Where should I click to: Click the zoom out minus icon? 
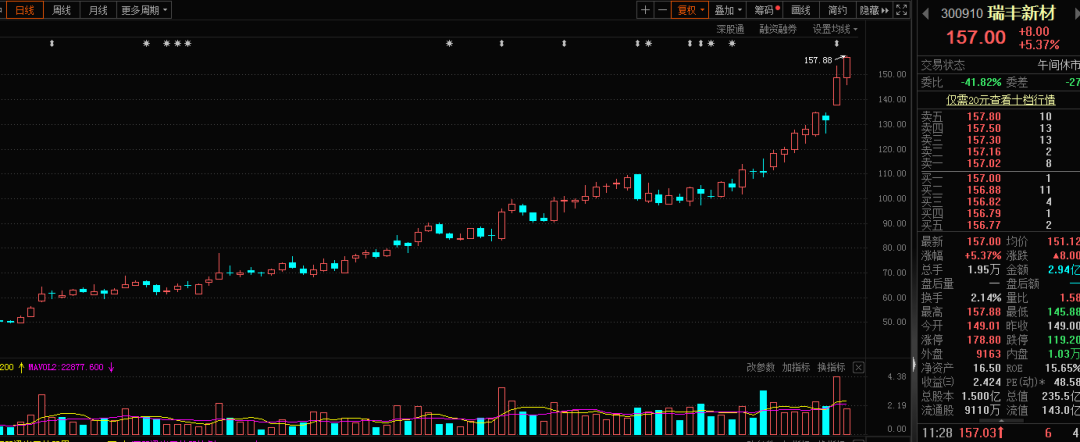pyautogui.click(x=661, y=10)
